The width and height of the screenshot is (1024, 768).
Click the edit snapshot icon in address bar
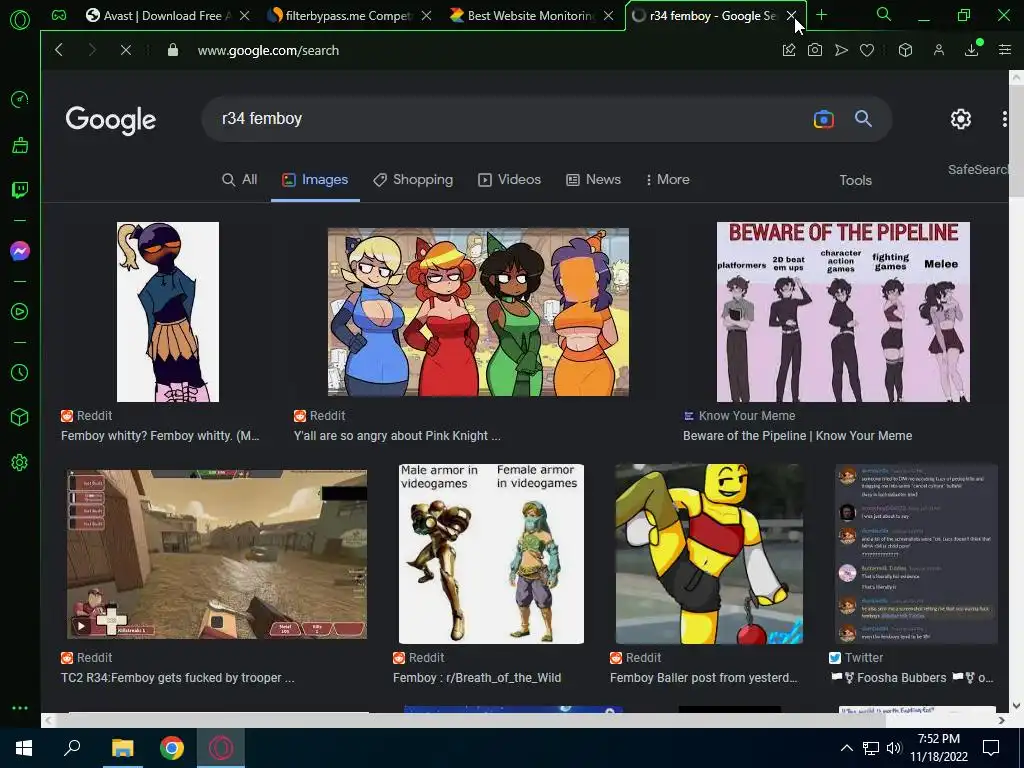pyautogui.click(x=789, y=50)
